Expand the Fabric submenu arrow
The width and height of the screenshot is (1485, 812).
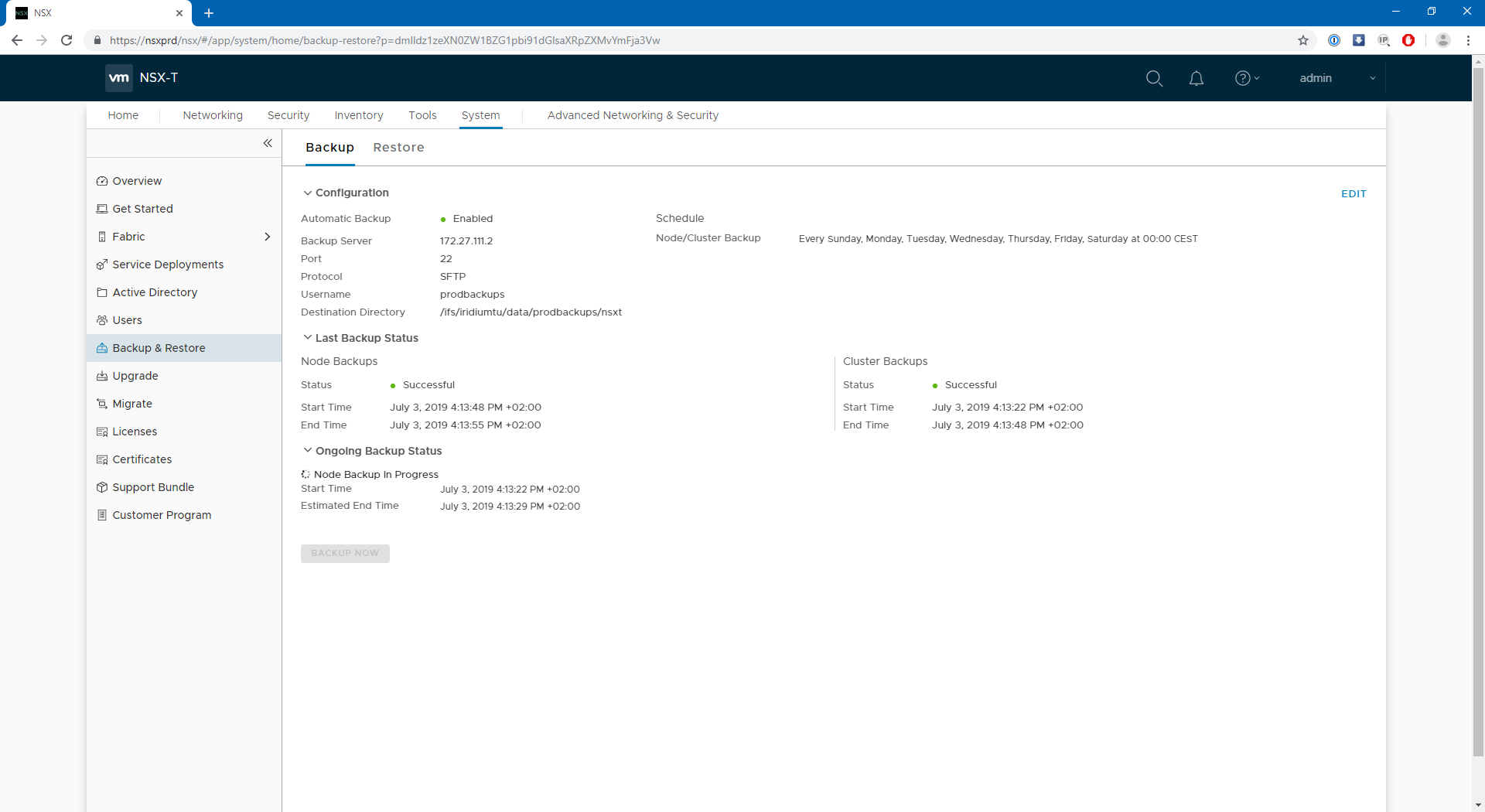(x=268, y=237)
